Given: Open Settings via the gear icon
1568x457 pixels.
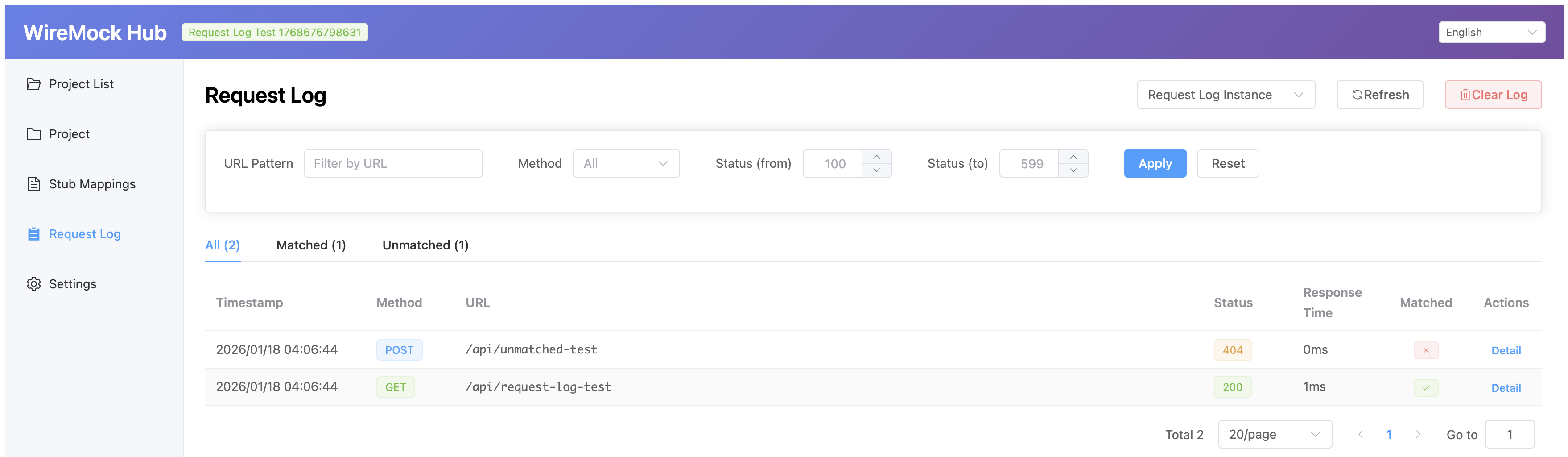Looking at the screenshot, I should (34, 283).
